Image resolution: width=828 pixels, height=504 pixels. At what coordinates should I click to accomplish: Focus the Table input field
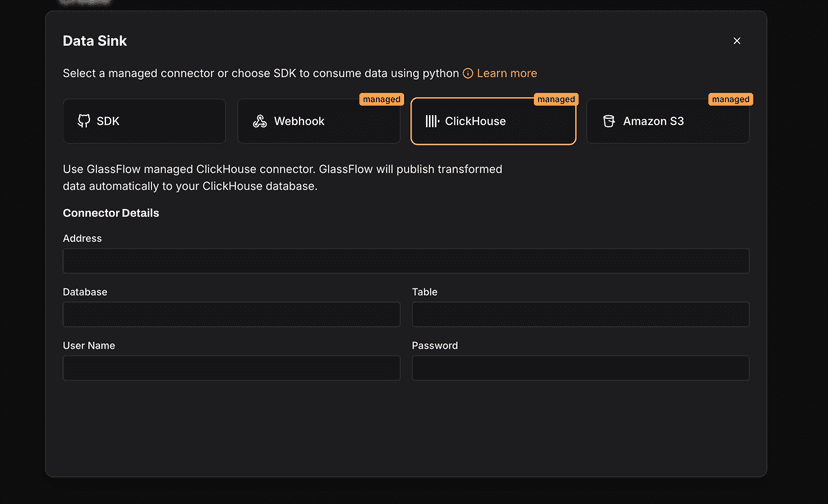pos(580,314)
